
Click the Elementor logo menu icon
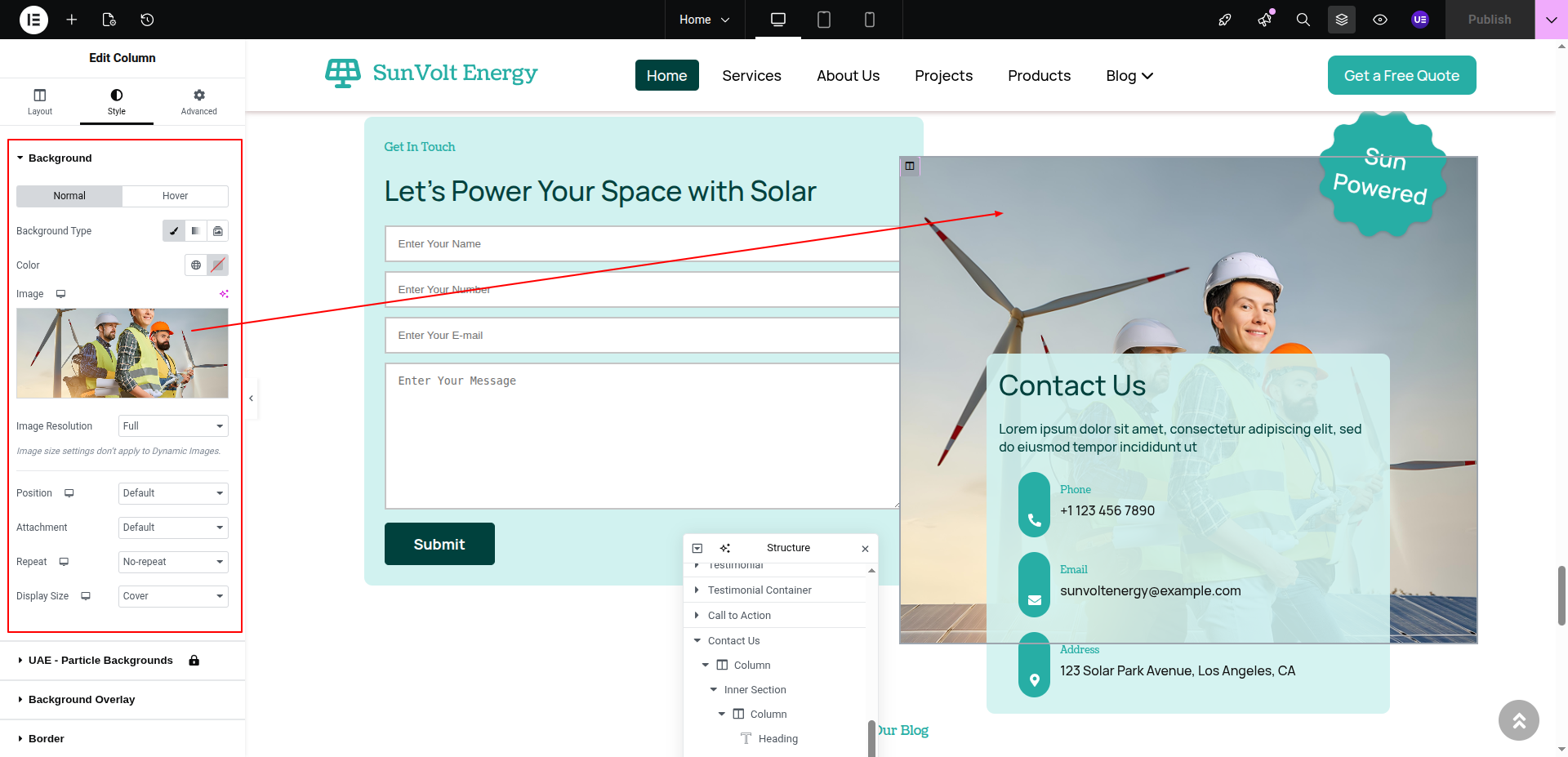coord(33,20)
